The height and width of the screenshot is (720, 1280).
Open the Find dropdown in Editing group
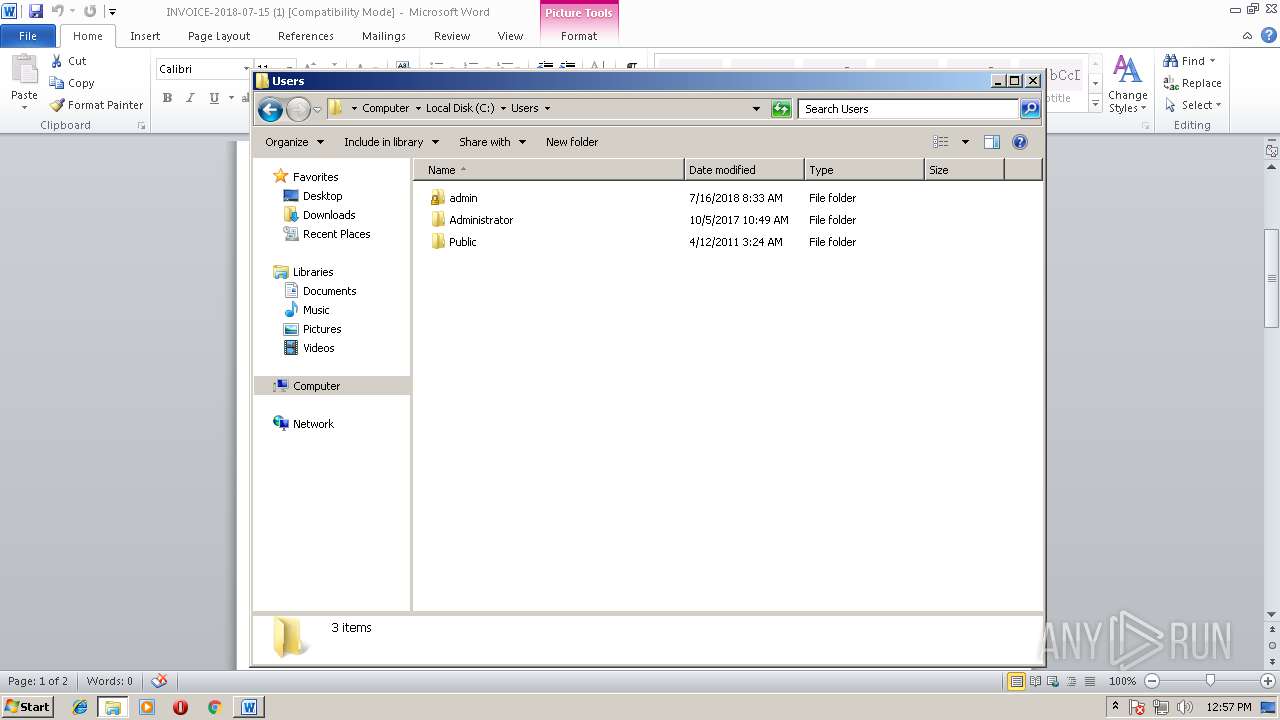coord(1190,61)
